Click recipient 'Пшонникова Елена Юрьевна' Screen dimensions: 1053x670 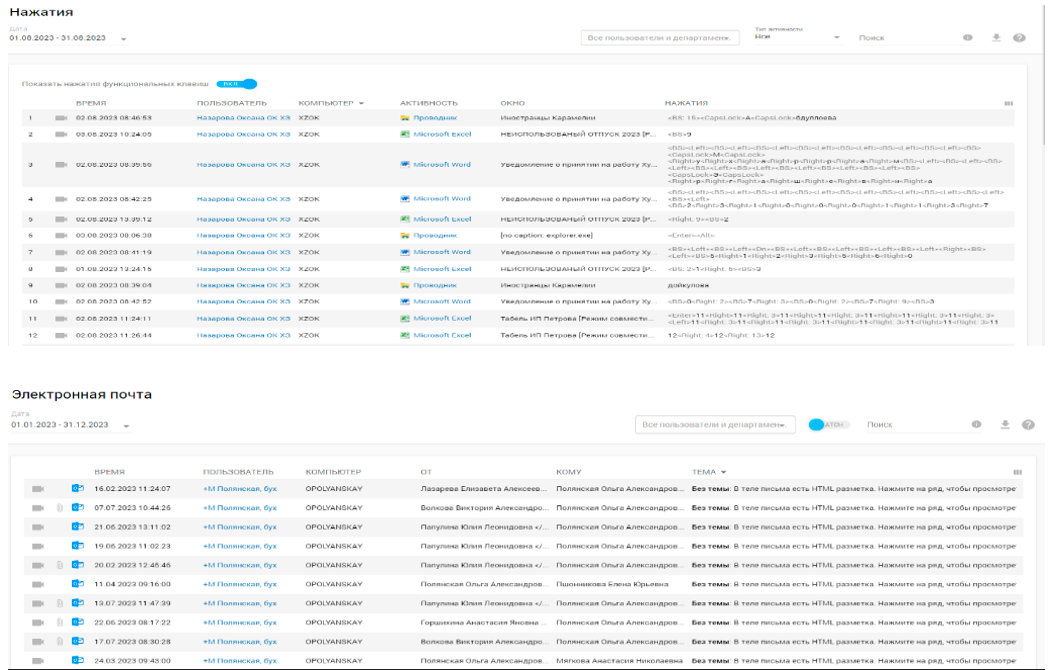coord(612,584)
